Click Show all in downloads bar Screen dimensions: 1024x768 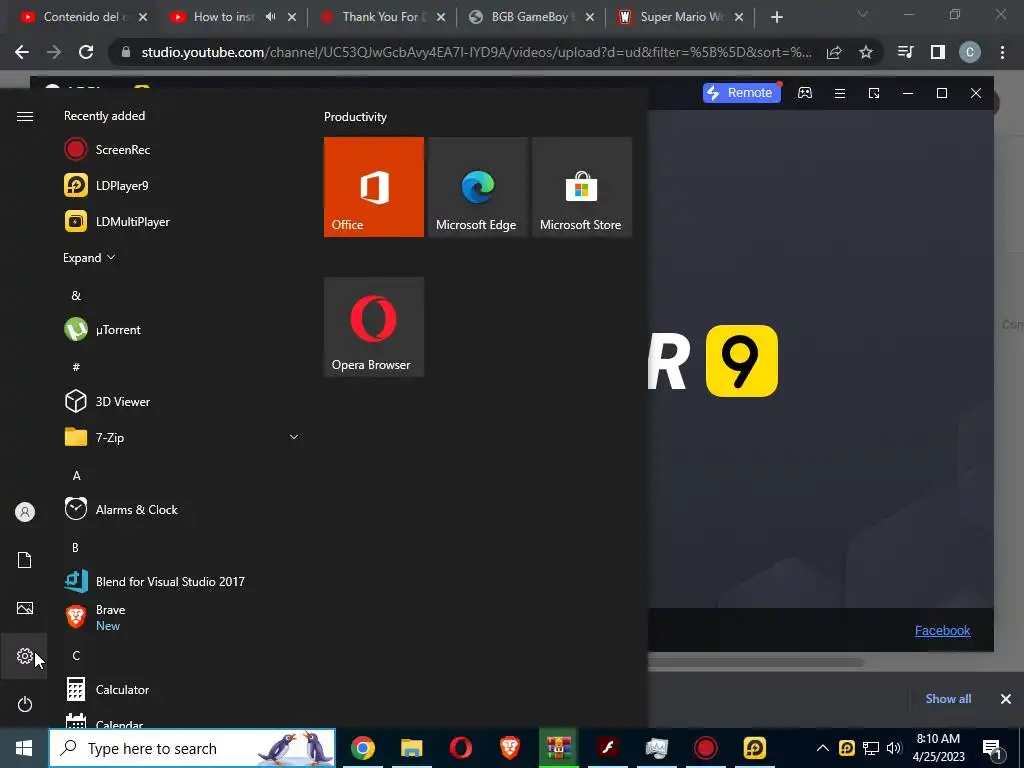click(x=948, y=699)
